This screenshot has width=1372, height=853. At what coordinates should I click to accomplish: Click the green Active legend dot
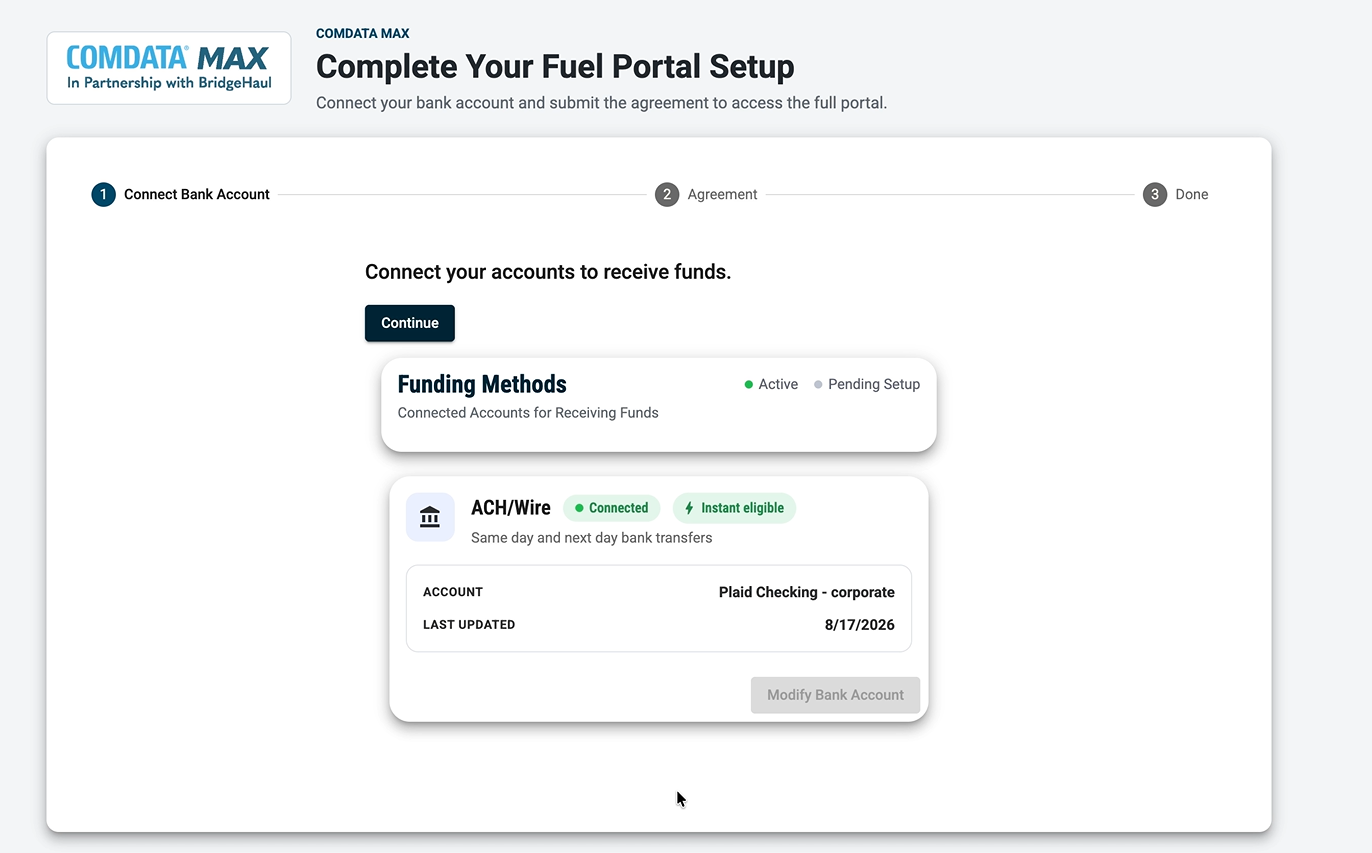coord(749,384)
